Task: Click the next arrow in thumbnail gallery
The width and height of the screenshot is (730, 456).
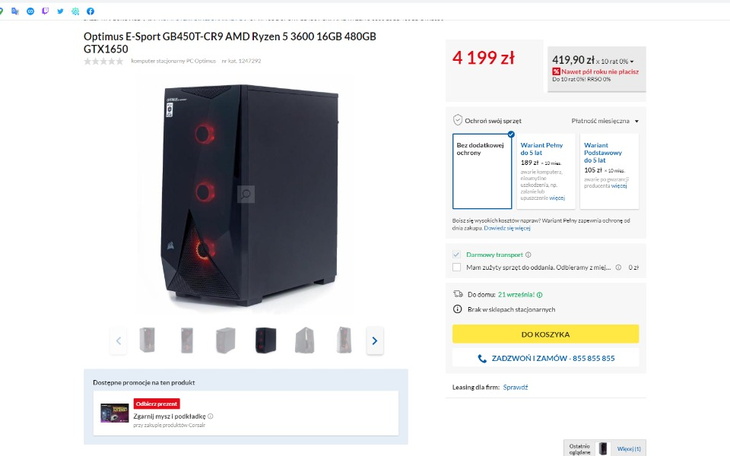Action: [x=374, y=341]
